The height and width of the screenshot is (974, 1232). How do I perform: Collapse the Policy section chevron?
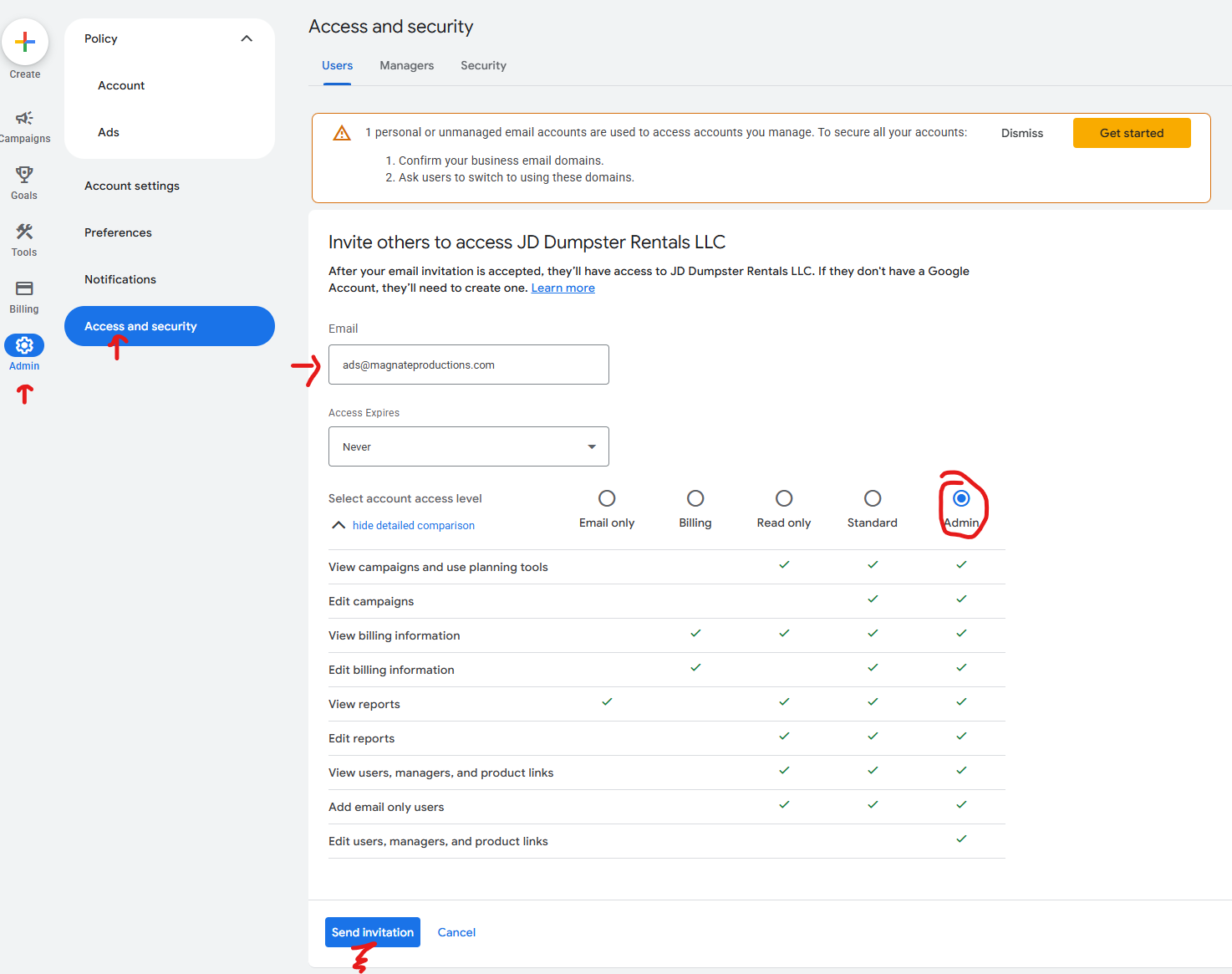coord(247,38)
